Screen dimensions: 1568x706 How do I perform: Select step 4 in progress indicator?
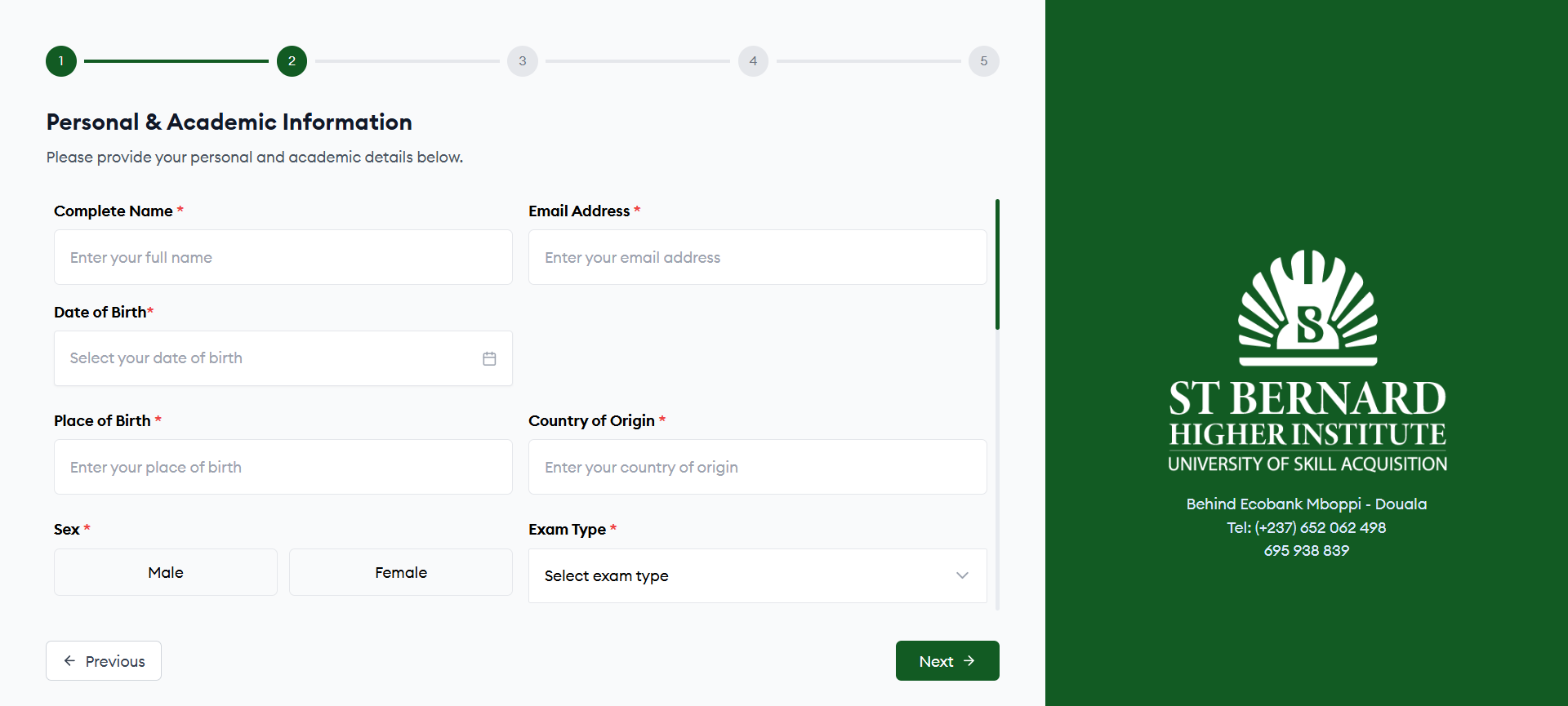pyautogui.click(x=753, y=61)
